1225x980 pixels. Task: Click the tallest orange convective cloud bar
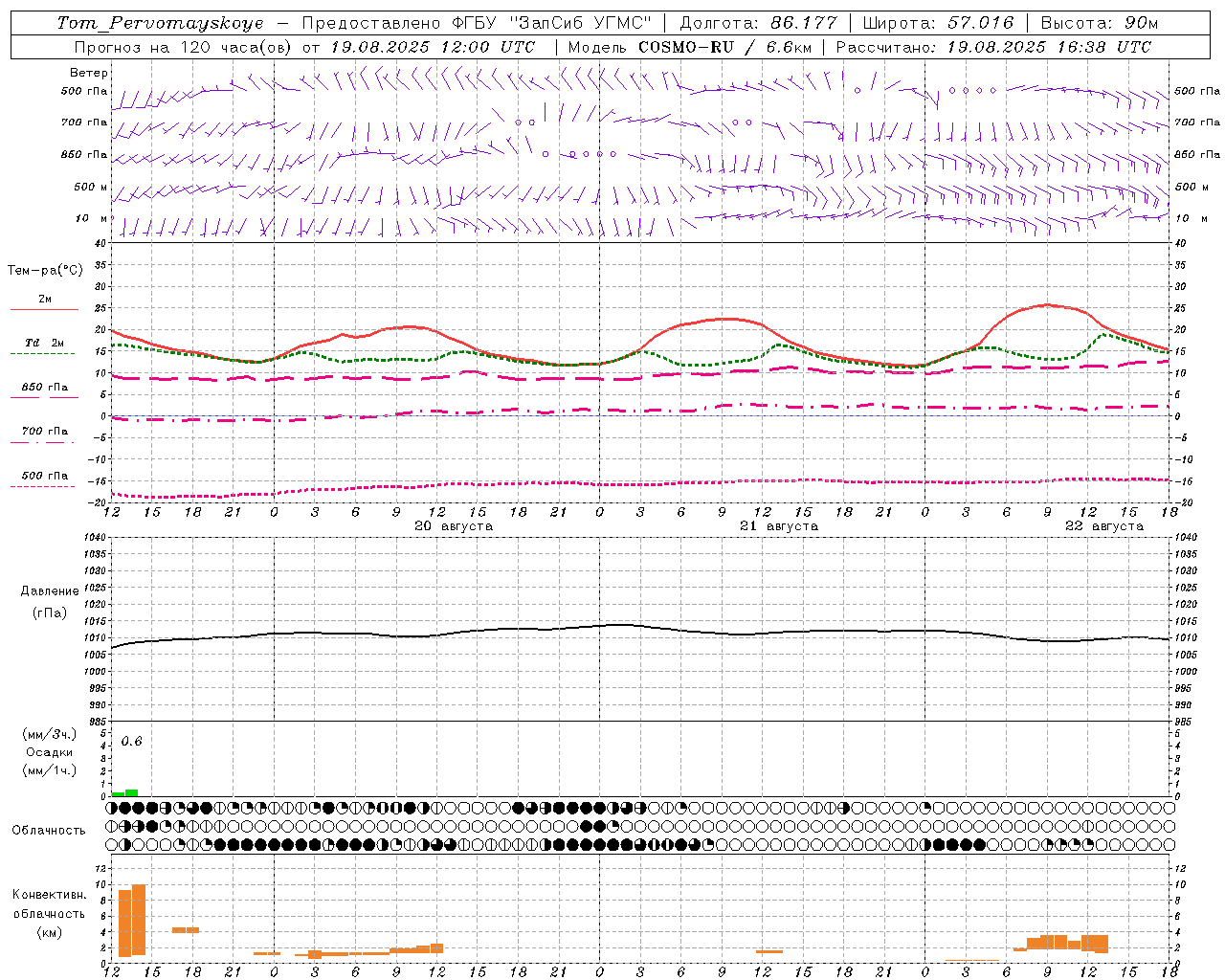coord(139,920)
